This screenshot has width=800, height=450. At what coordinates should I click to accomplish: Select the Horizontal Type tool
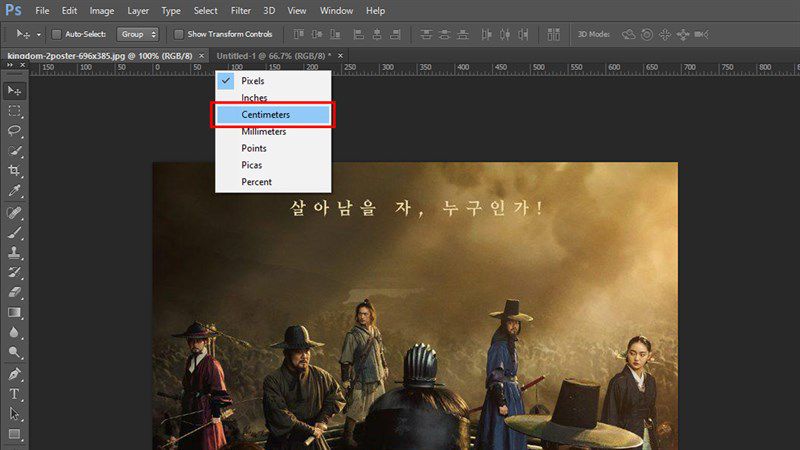click(x=14, y=394)
